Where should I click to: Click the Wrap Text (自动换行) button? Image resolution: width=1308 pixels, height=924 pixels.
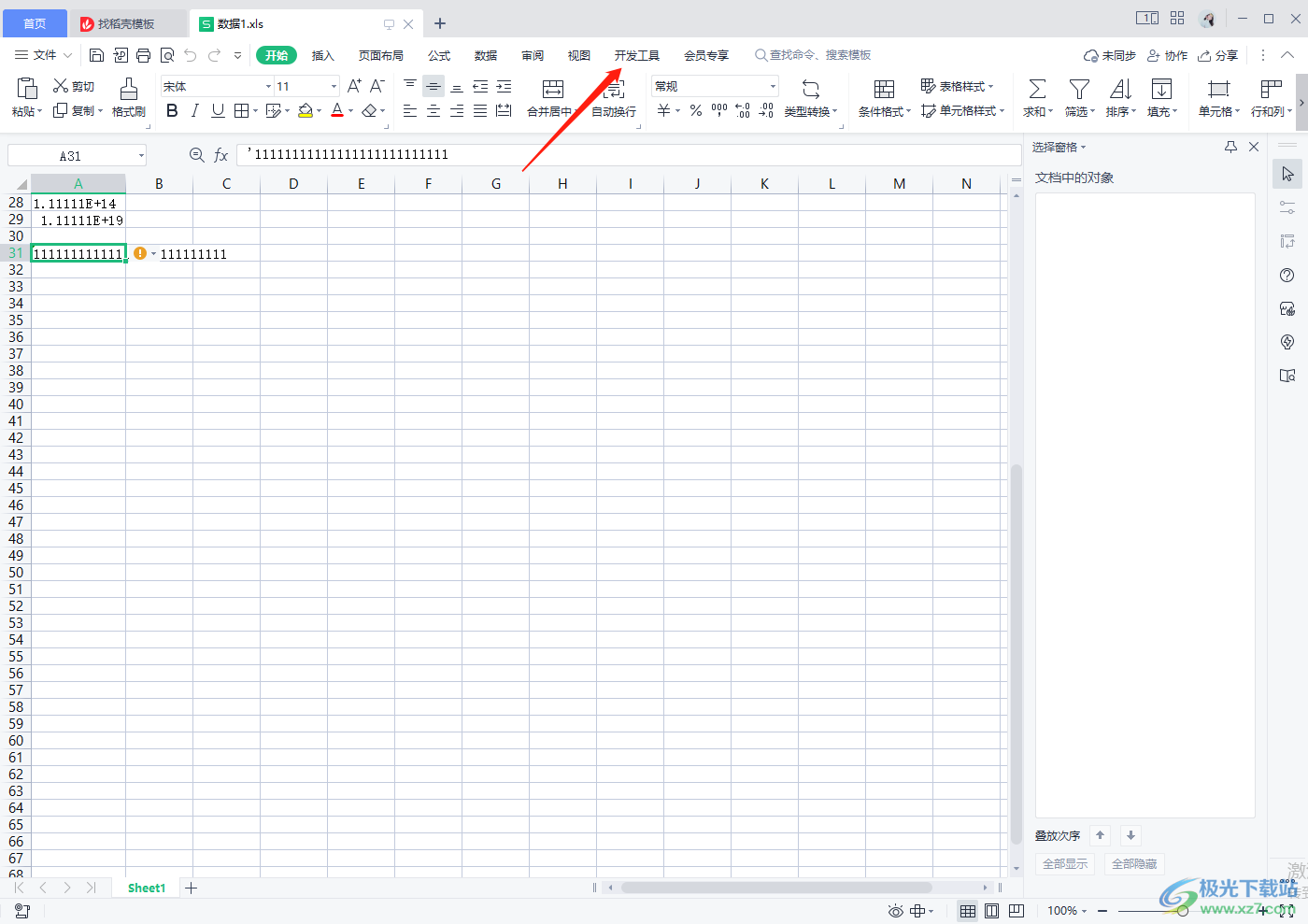(x=614, y=97)
